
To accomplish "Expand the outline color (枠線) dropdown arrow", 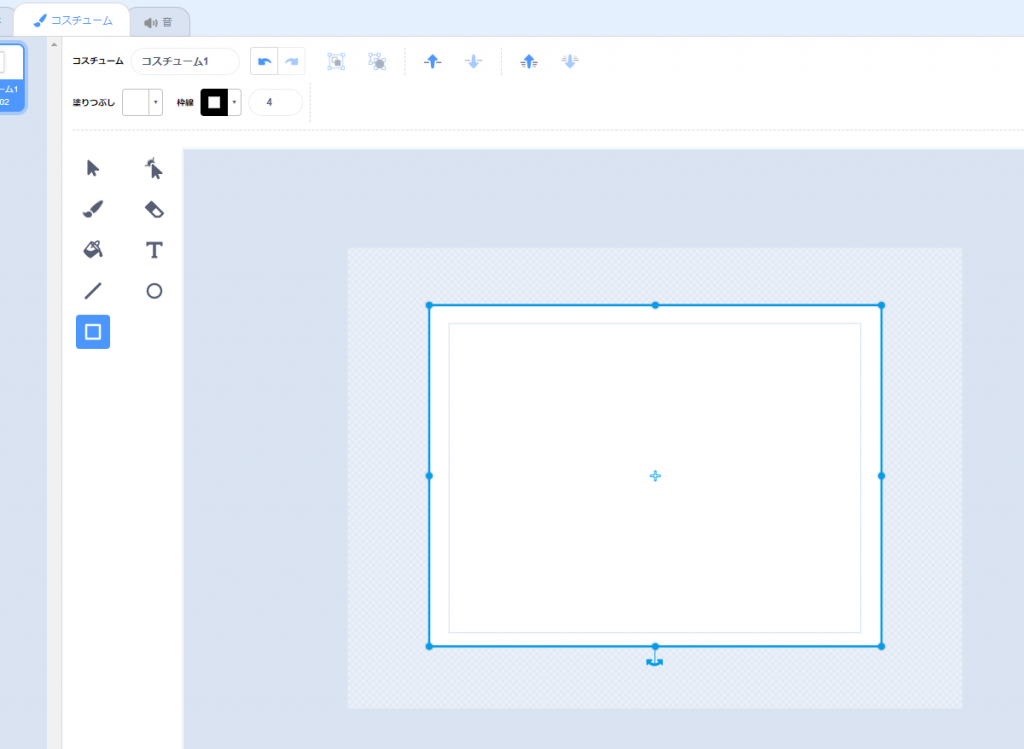I will tap(235, 102).
